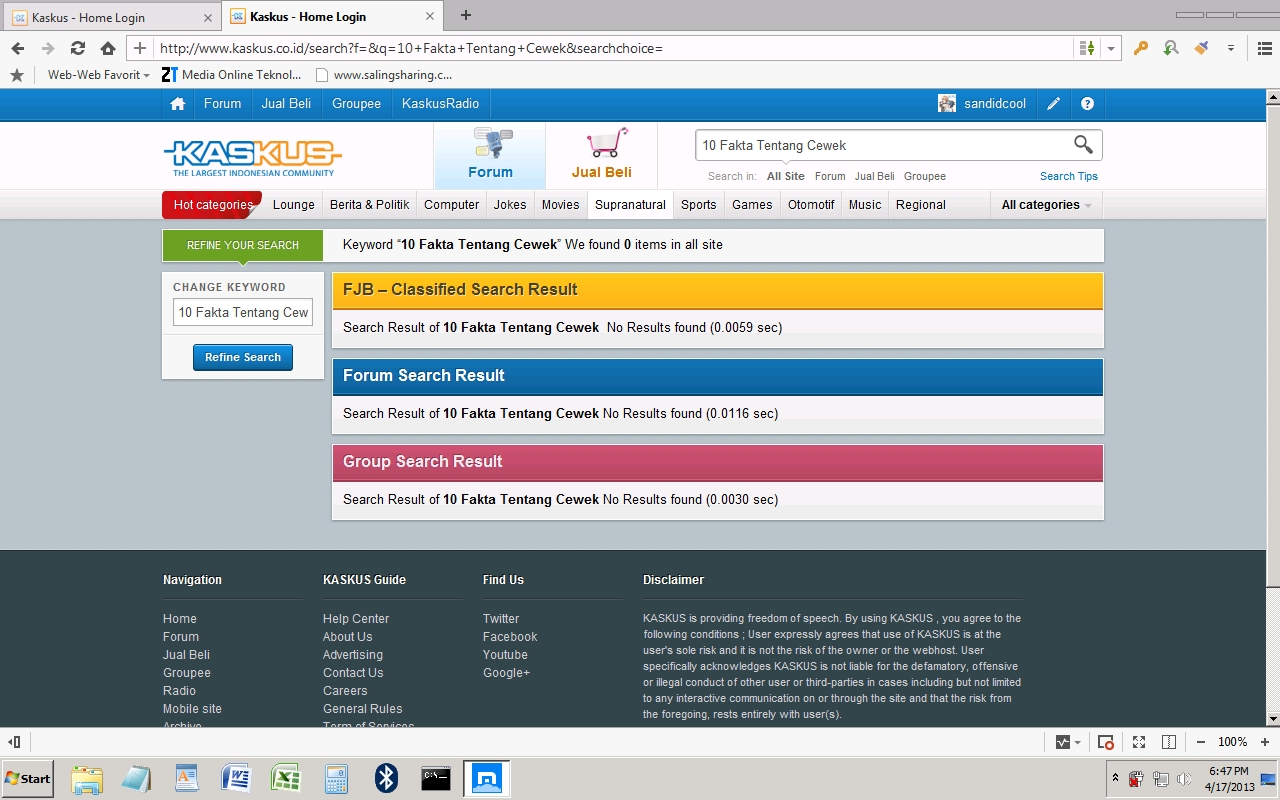
Task: Open KaskusRadio in the top blue bar
Action: [441, 104]
